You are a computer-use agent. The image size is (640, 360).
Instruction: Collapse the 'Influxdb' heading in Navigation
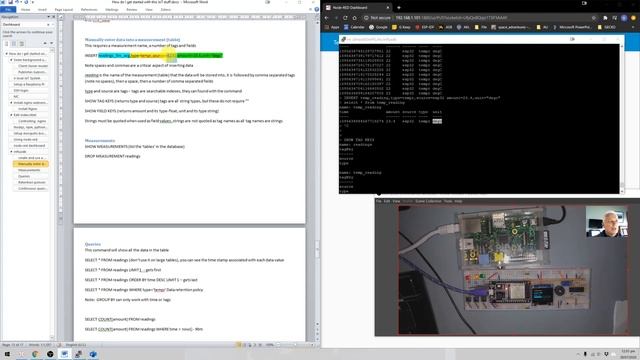point(11,151)
